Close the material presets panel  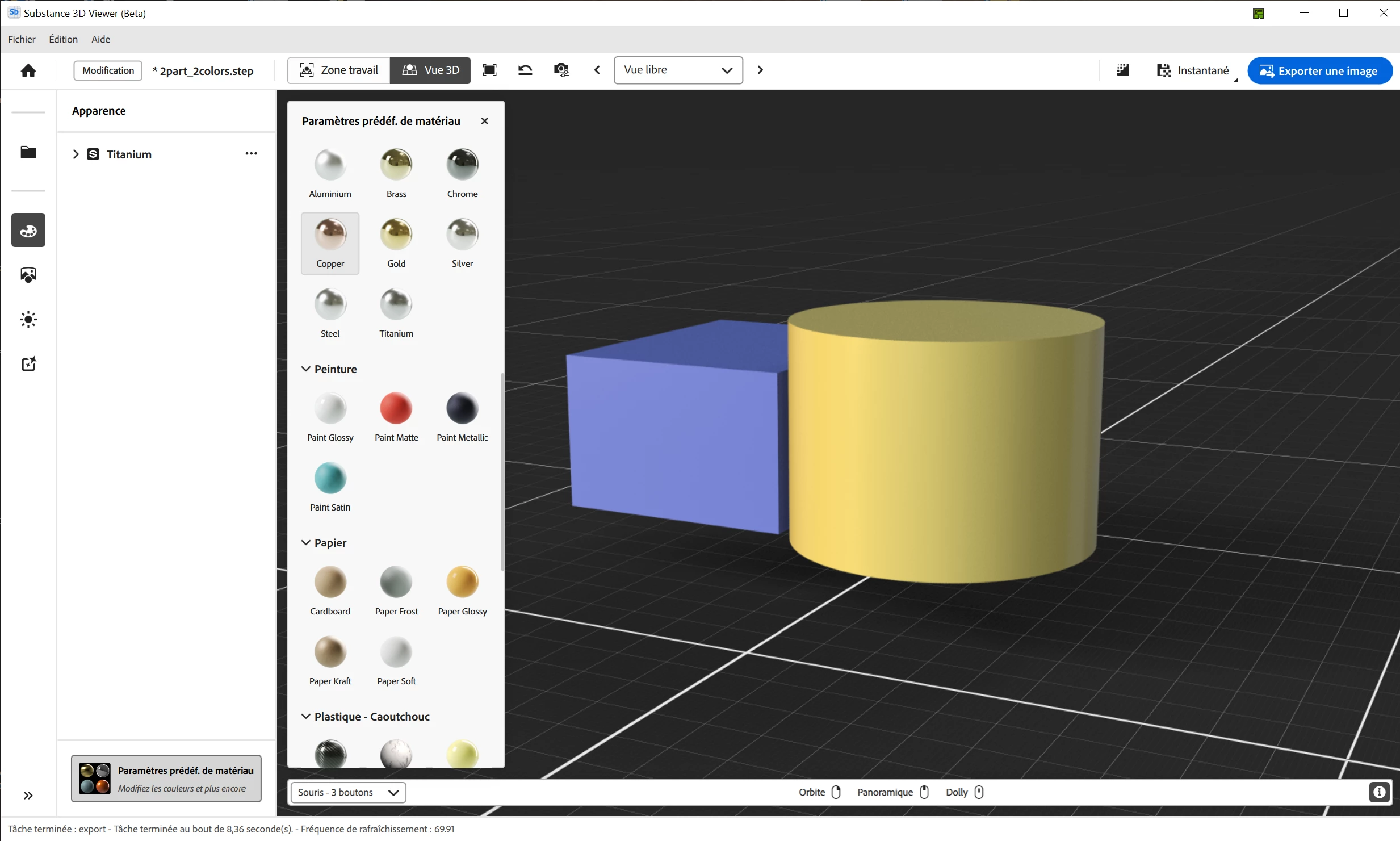tap(484, 121)
